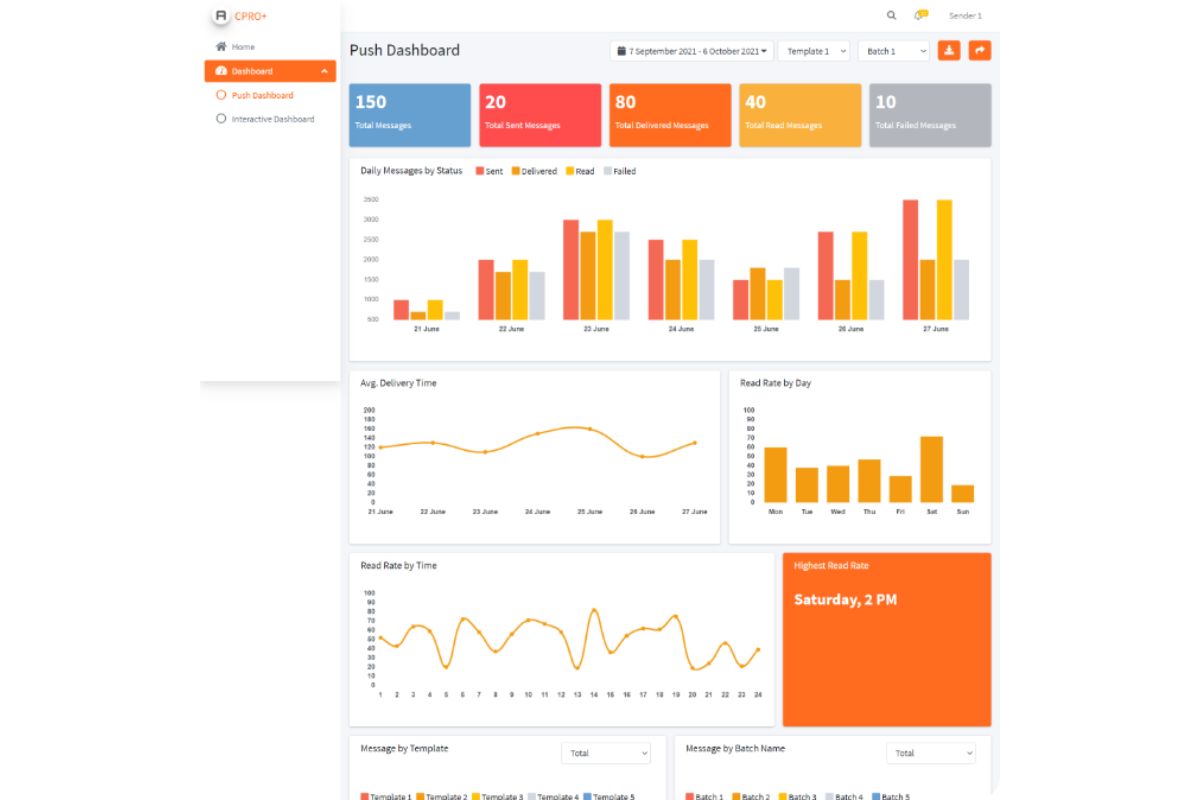Click the Total Delivered Messages card

[x=670, y=115]
